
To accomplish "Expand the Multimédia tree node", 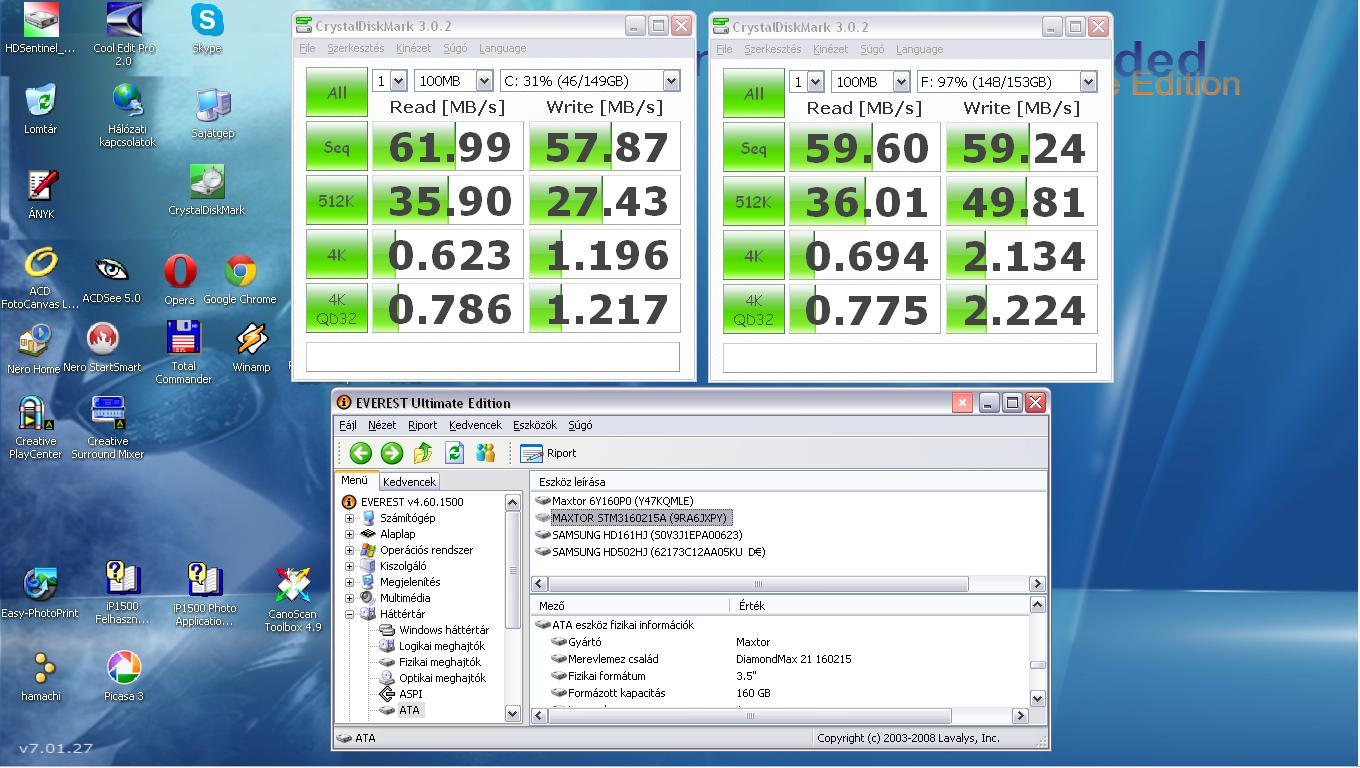I will click(x=350, y=598).
